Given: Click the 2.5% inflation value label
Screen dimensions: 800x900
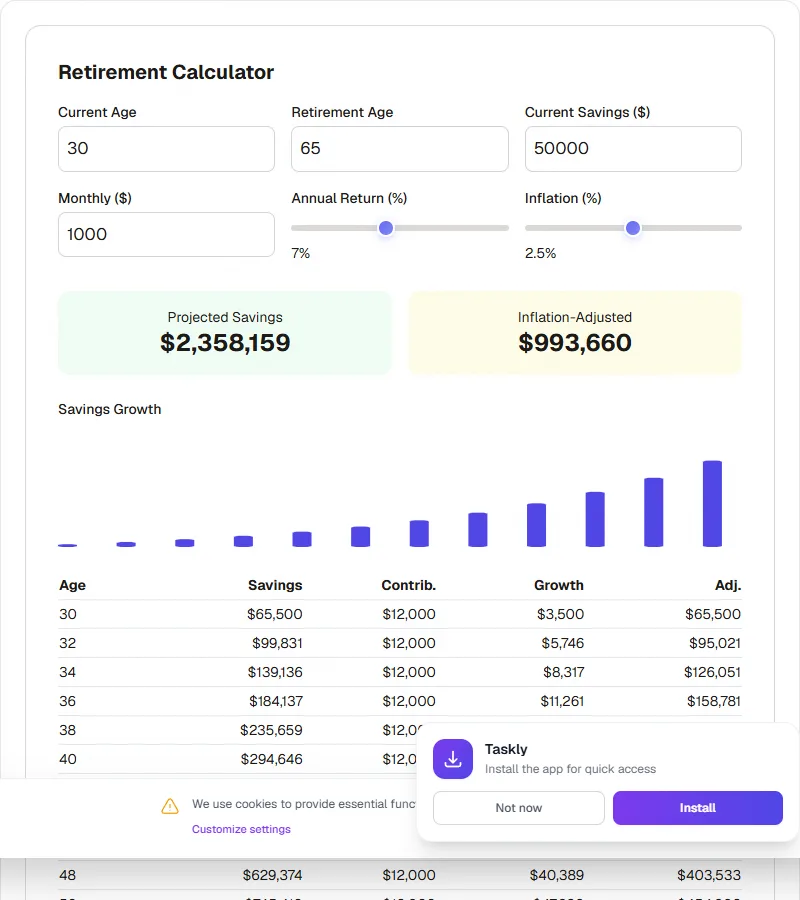Looking at the screenshot, I should click(541, 253).
